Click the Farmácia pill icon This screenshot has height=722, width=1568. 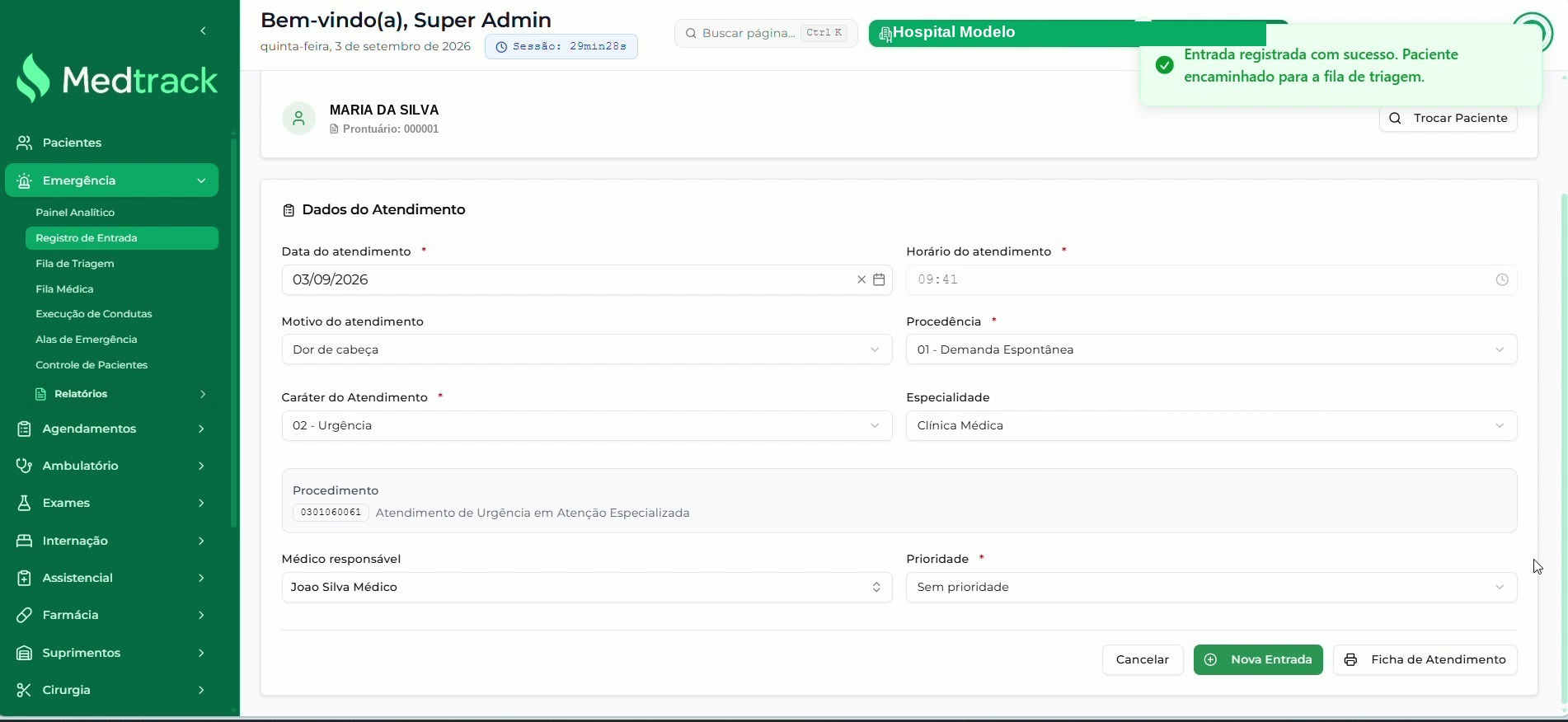(25, 615)
